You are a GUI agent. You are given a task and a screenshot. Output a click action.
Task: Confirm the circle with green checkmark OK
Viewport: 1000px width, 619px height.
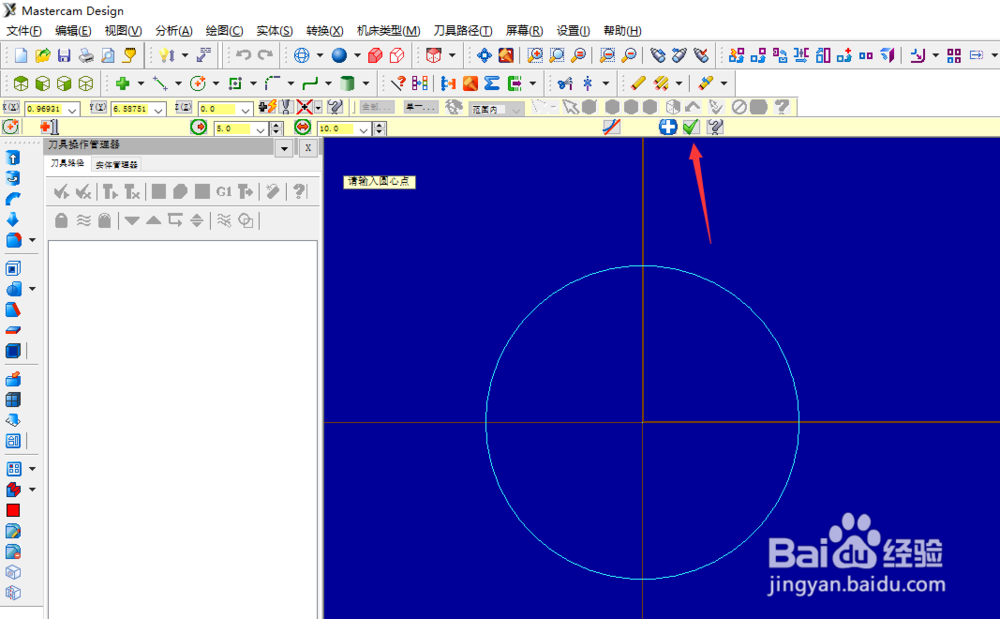pyautogui.click(x=691, y=127)
